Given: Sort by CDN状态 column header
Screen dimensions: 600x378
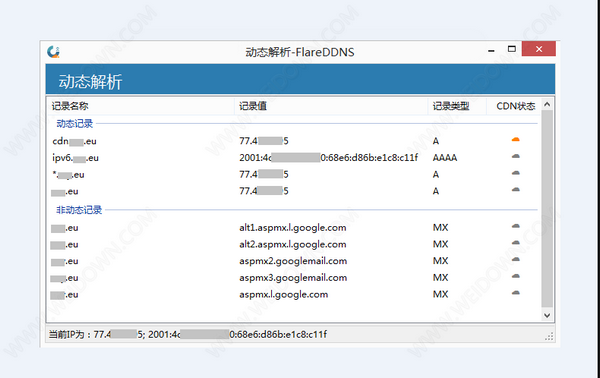Looking at the screenshot, I should tap(515, 106).
